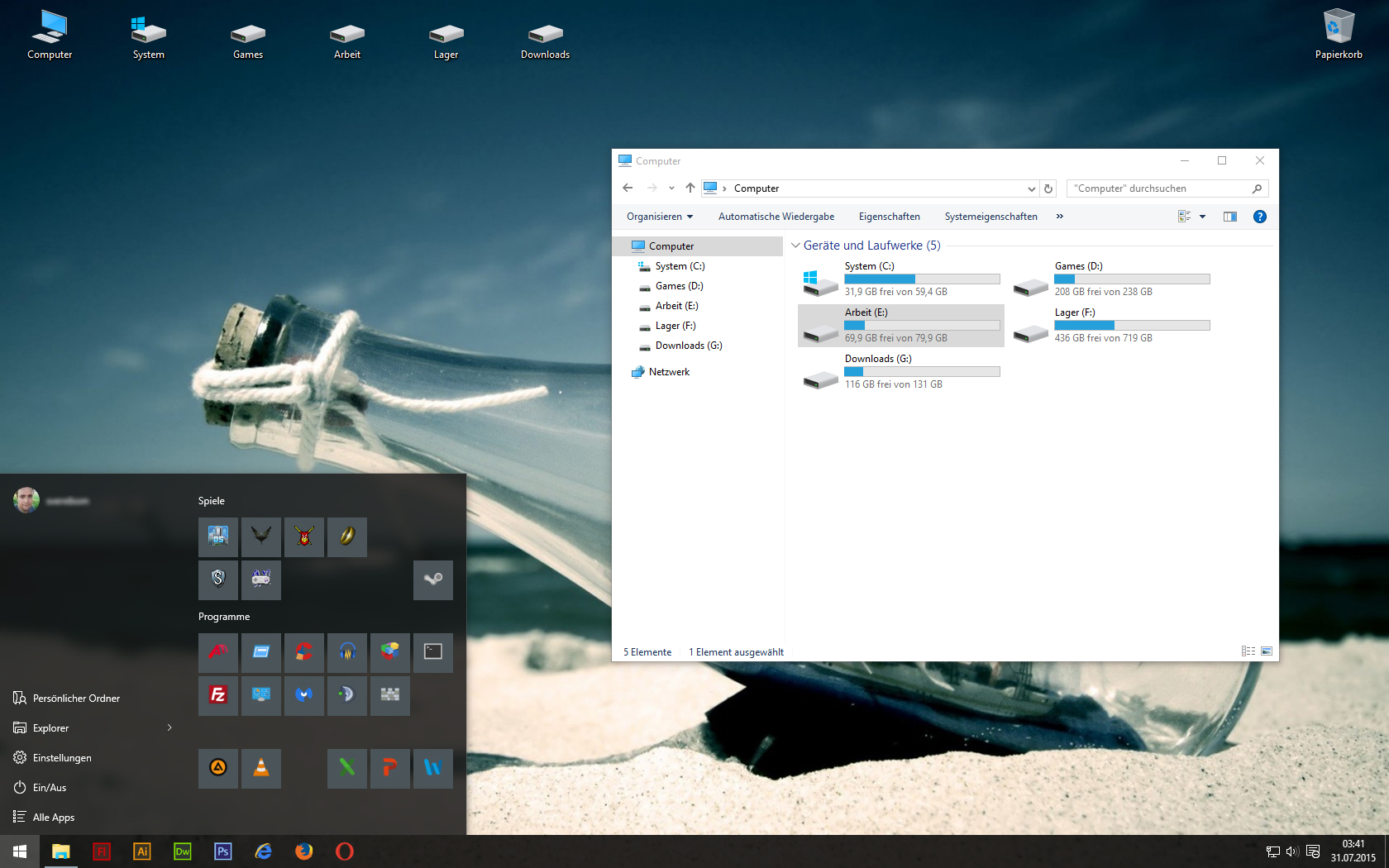
Task: Click the Explorer help question mark icon
Action: click(x=1260, y=217)
